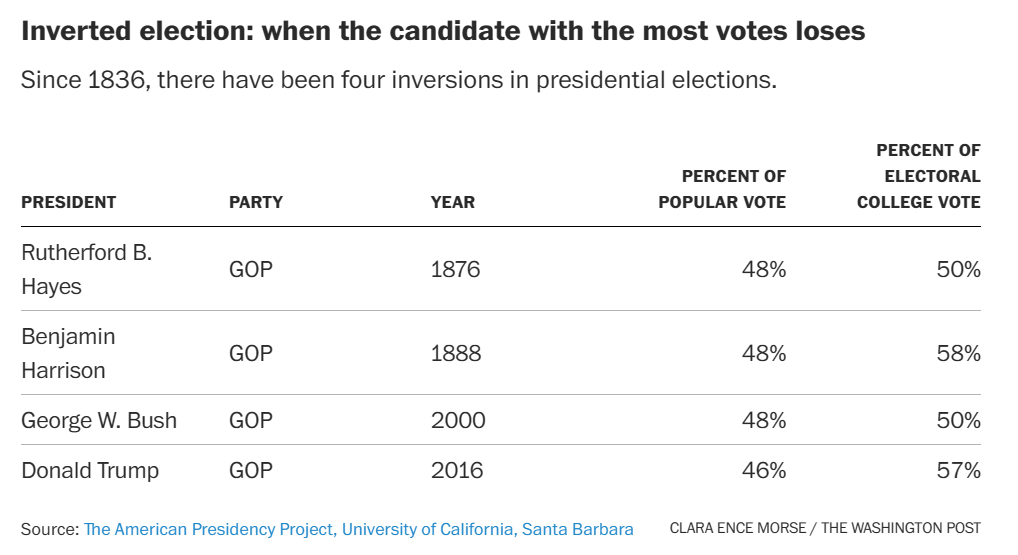Screen dimensions: 1018x555
Task: Select the Donald Trump name cell
Action: point(90,470)
